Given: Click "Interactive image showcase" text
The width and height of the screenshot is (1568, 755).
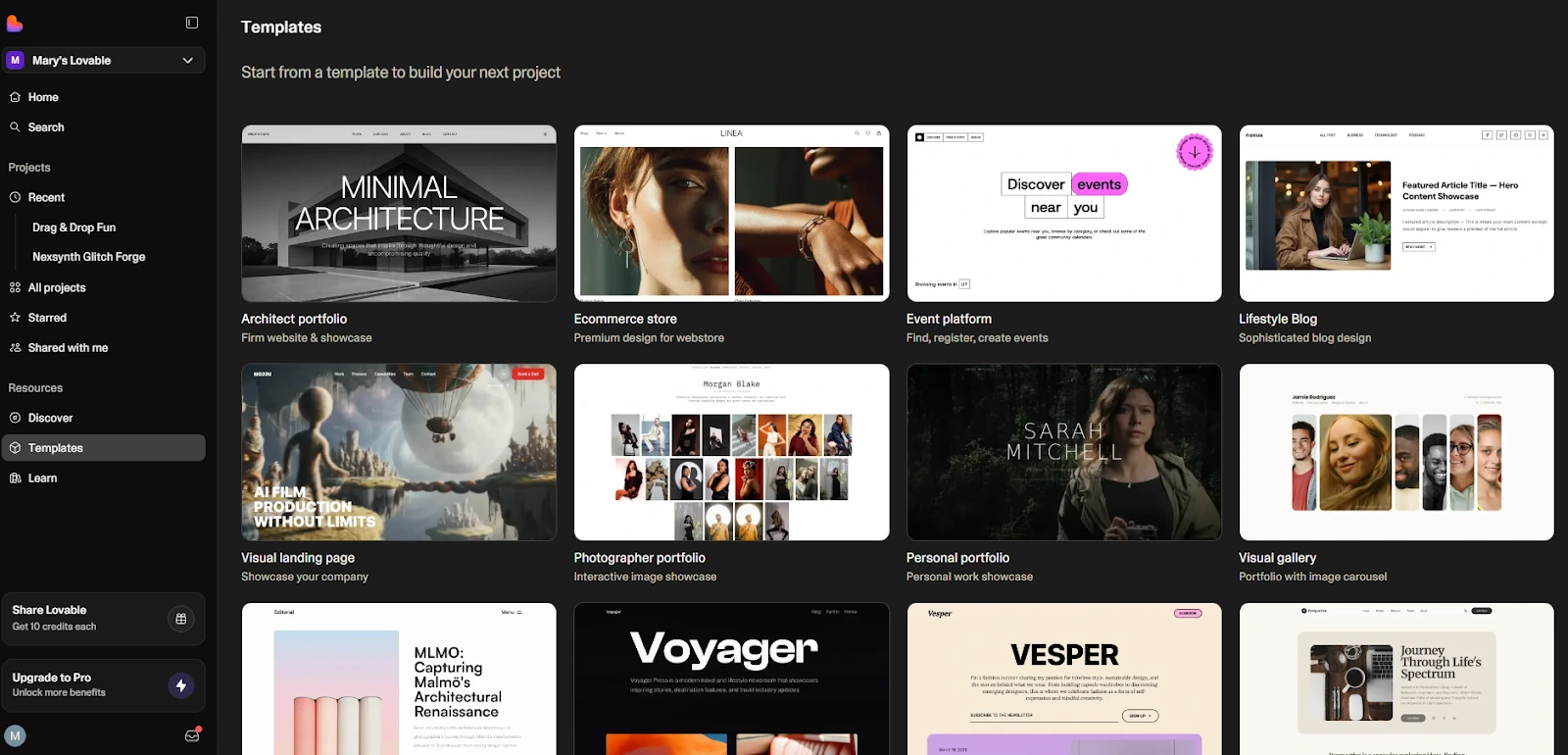Looking at the screenshot, I should (645, 577).
